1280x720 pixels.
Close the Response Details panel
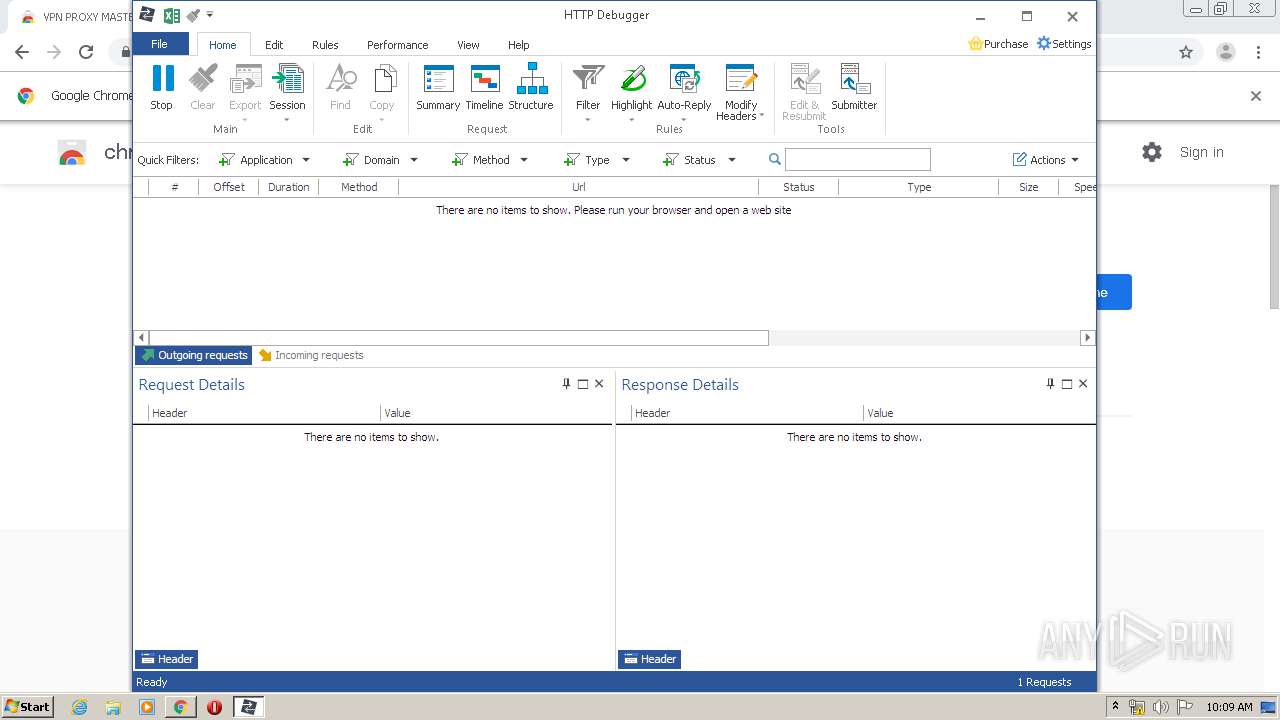[1083, 384]
